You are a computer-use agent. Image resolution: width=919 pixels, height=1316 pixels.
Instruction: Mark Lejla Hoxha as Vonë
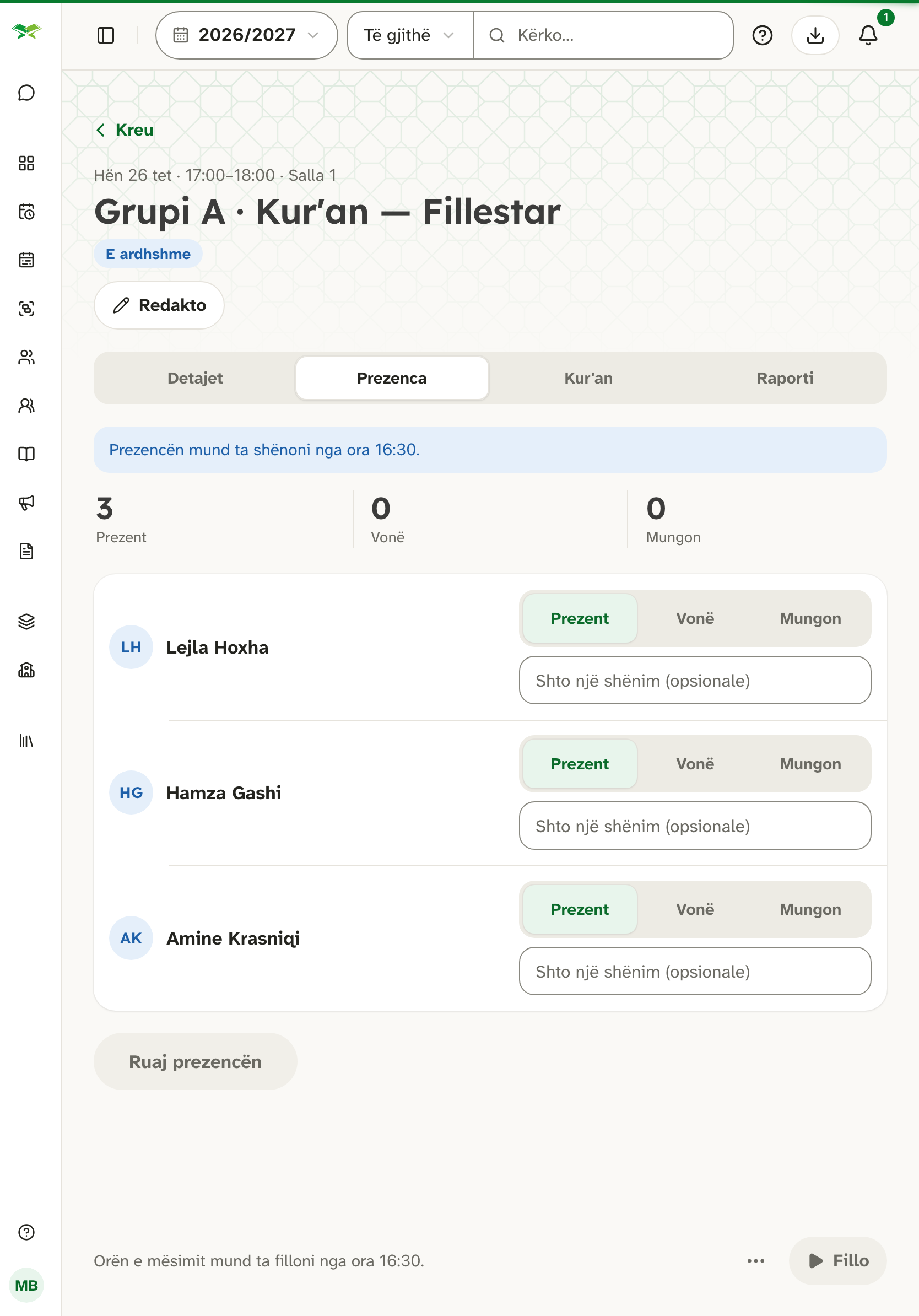pyautogui.click(x=694, y=618)
